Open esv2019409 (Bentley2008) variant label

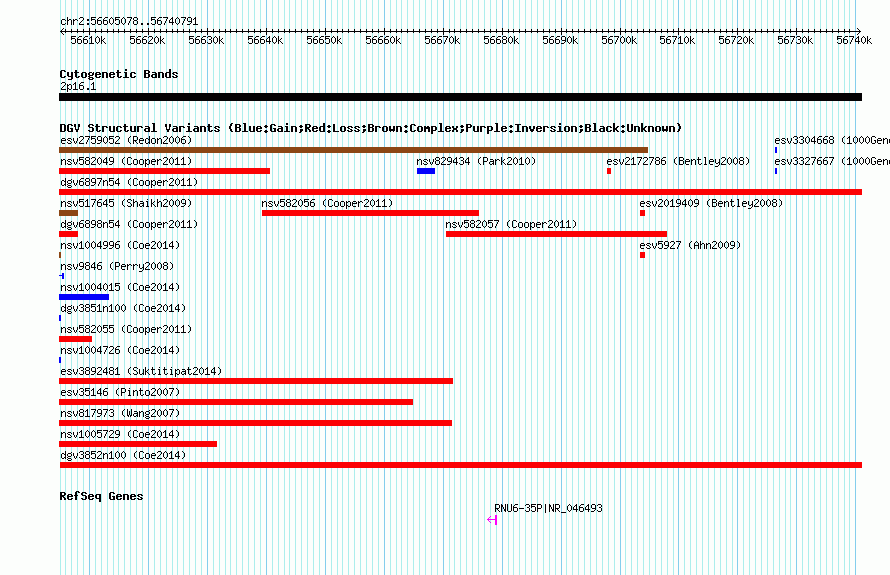711,203
